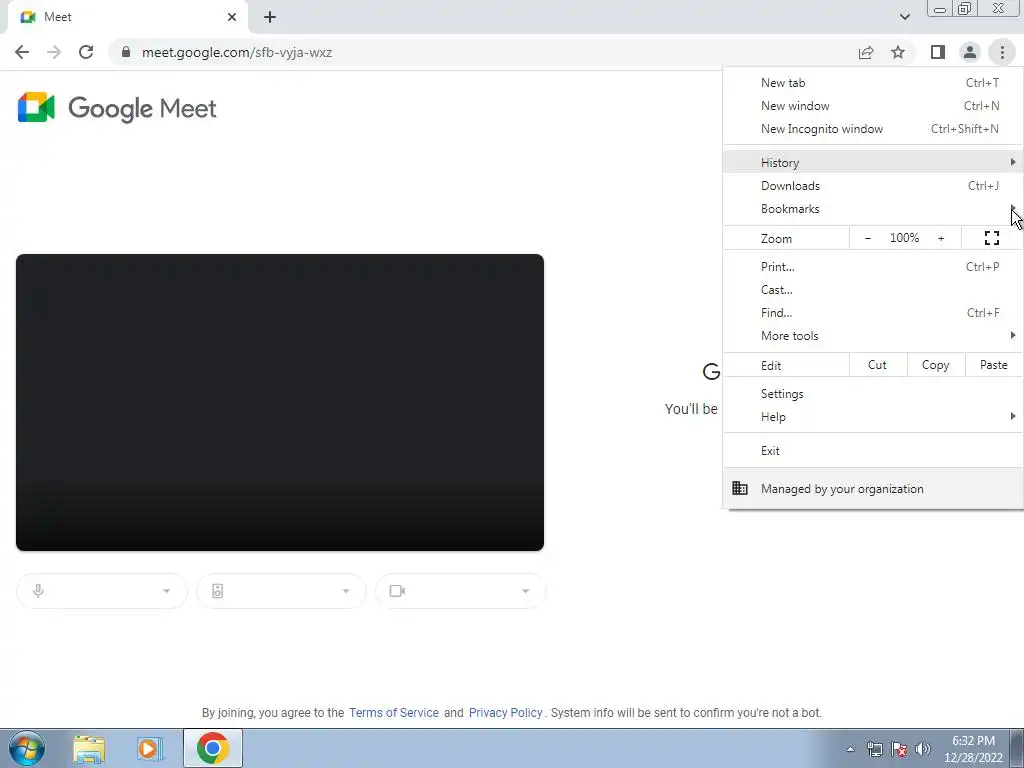1024x768 pixels.
Task: Click the Action Center flag icon
Action: (x=899, y=749)
